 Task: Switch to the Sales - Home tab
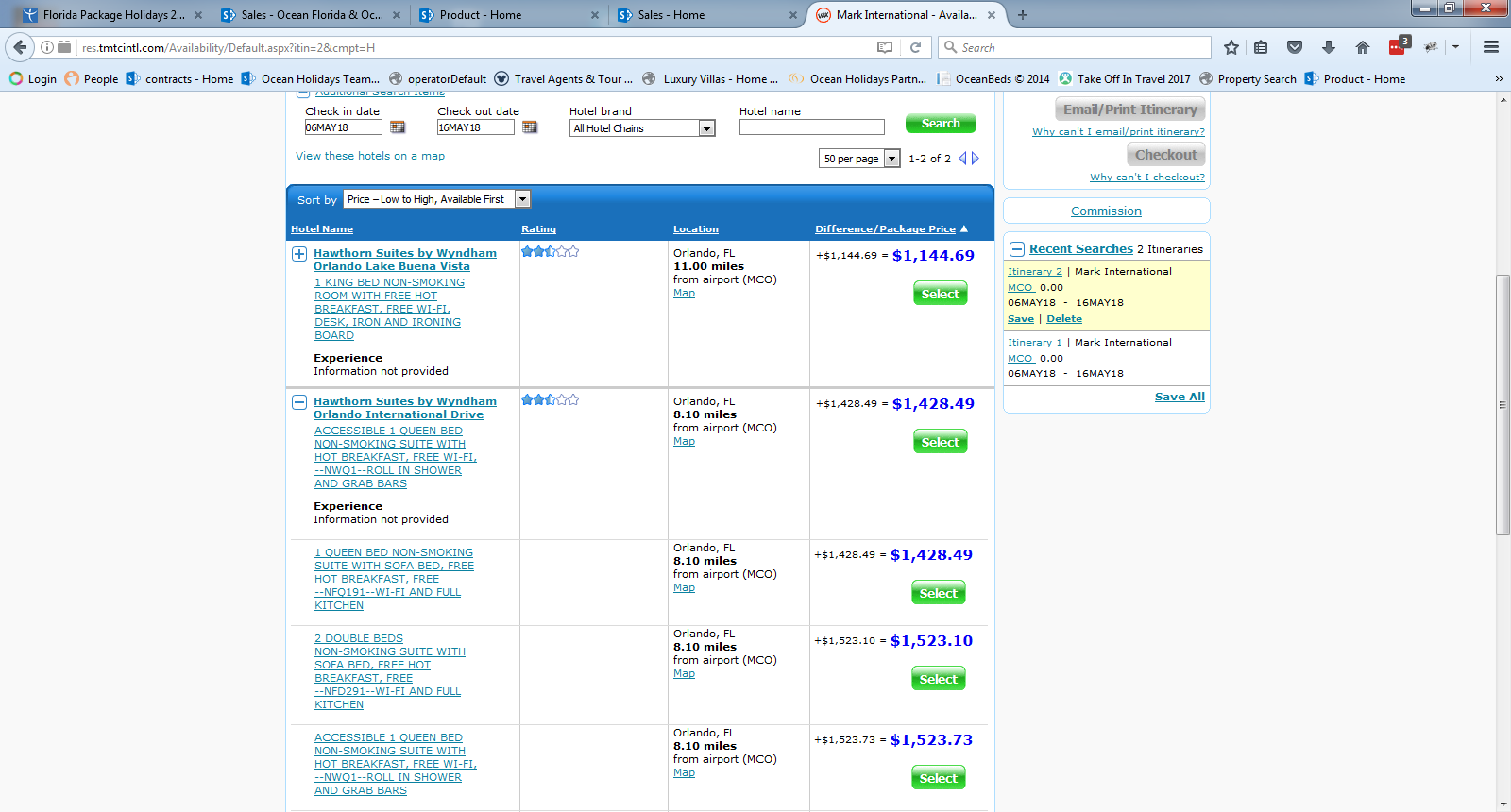point(707,15)
